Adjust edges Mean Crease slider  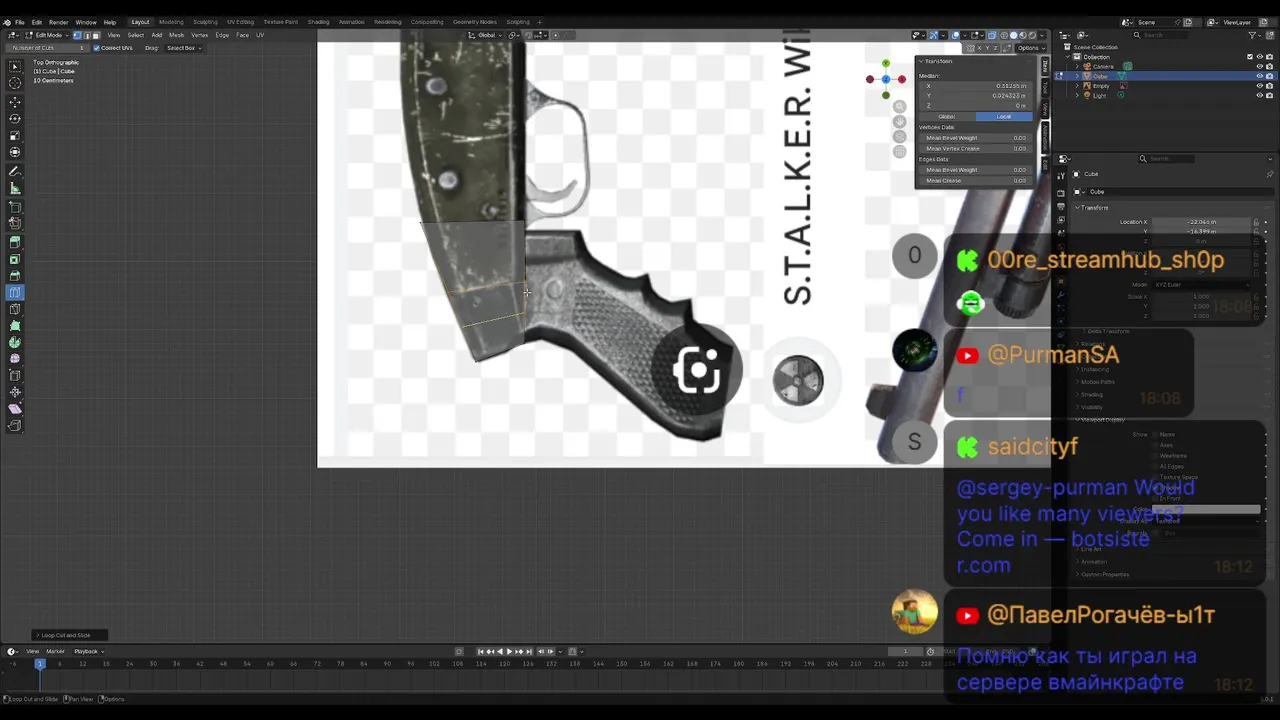click(974, 180)
